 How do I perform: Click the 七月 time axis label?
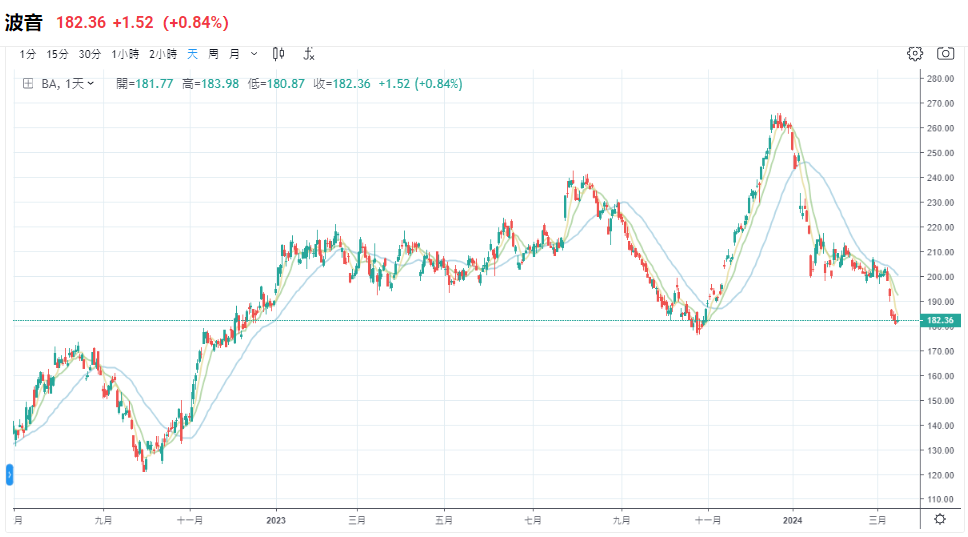click(533, 520)
